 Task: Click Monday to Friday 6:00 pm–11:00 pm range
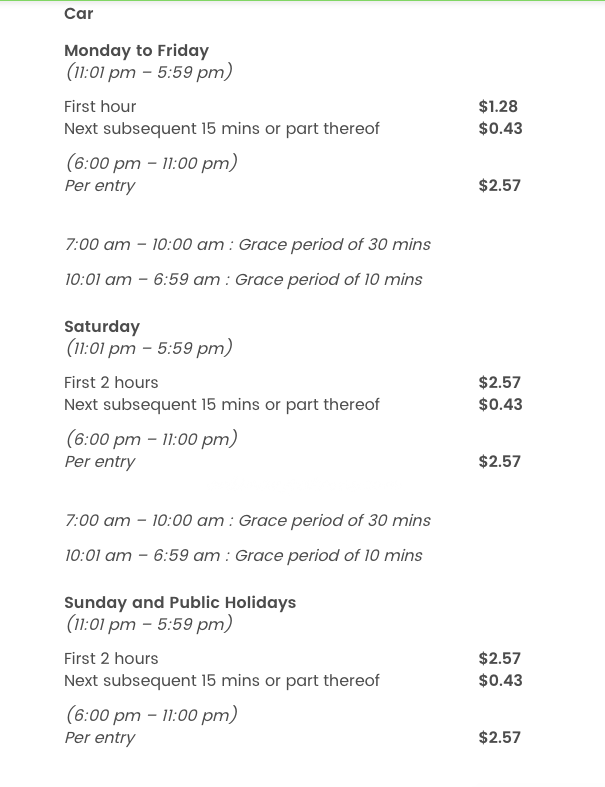pyautogui.click(x=151, y=163)
